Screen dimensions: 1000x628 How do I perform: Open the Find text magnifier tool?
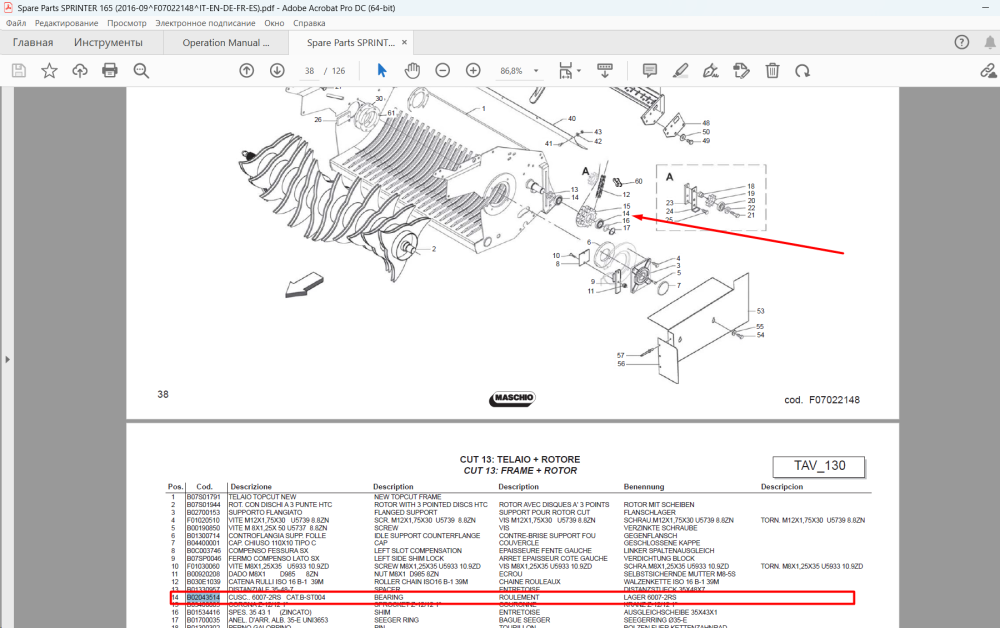(141, 71)
